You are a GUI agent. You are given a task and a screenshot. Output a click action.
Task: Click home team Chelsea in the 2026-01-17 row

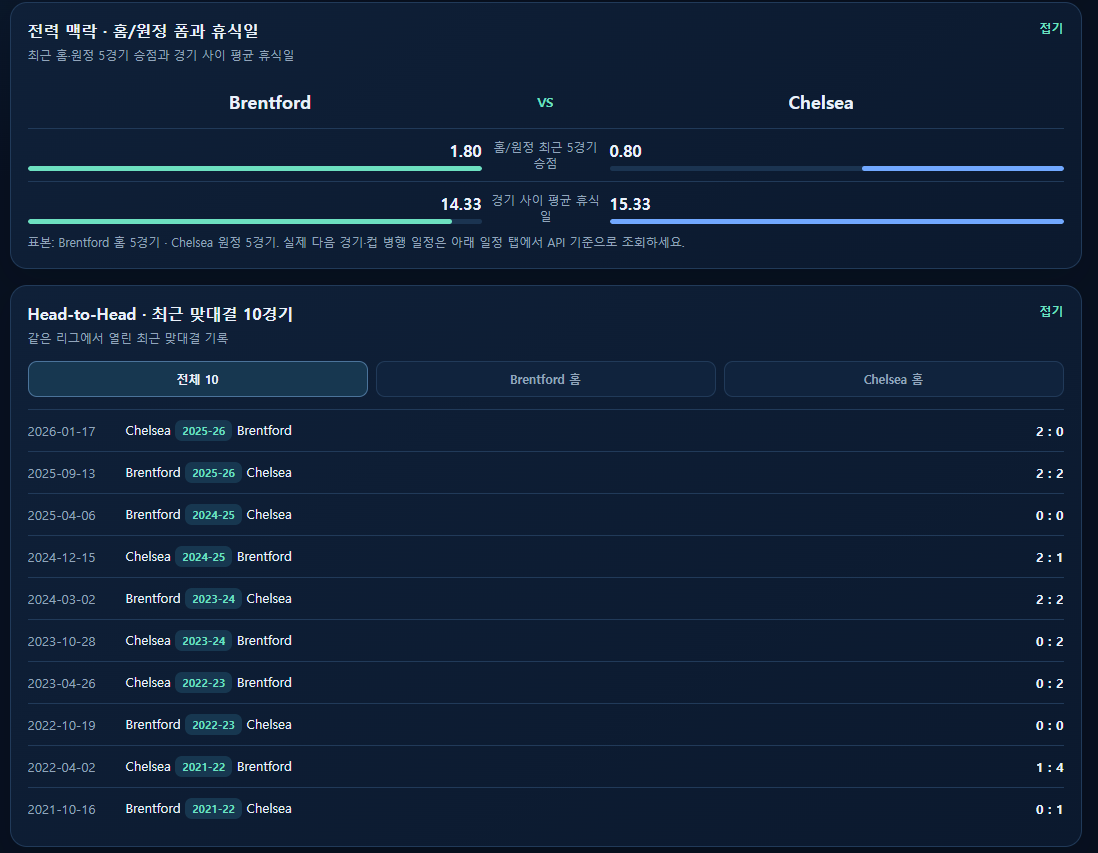point(148,431)
